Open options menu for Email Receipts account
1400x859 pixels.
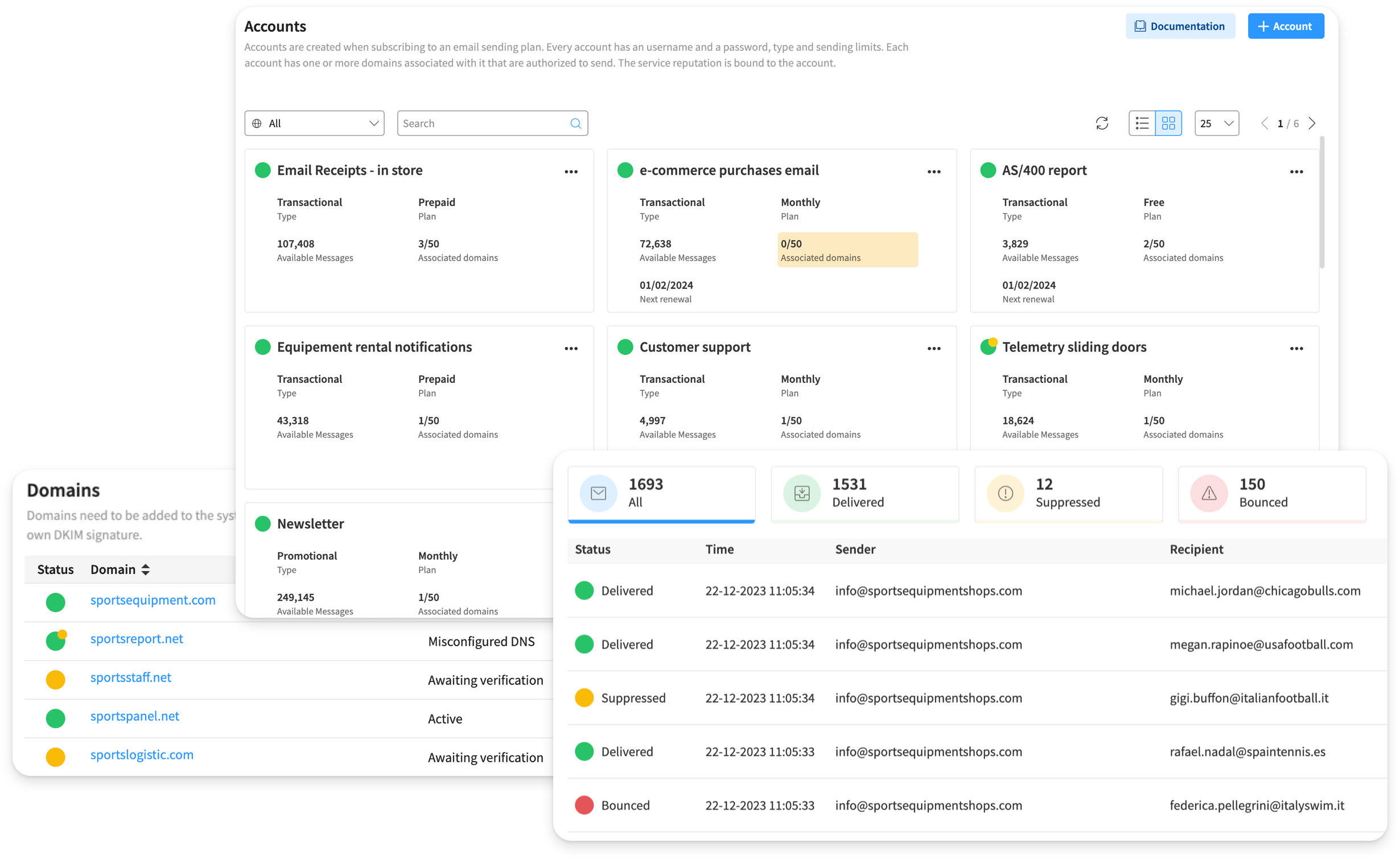point(571,172)
